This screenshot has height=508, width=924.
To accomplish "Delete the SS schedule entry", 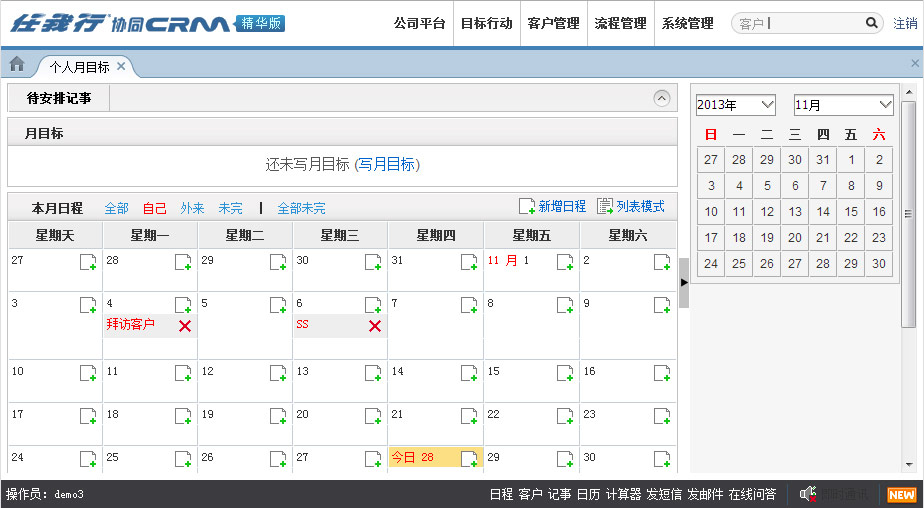I will point(374,326).
